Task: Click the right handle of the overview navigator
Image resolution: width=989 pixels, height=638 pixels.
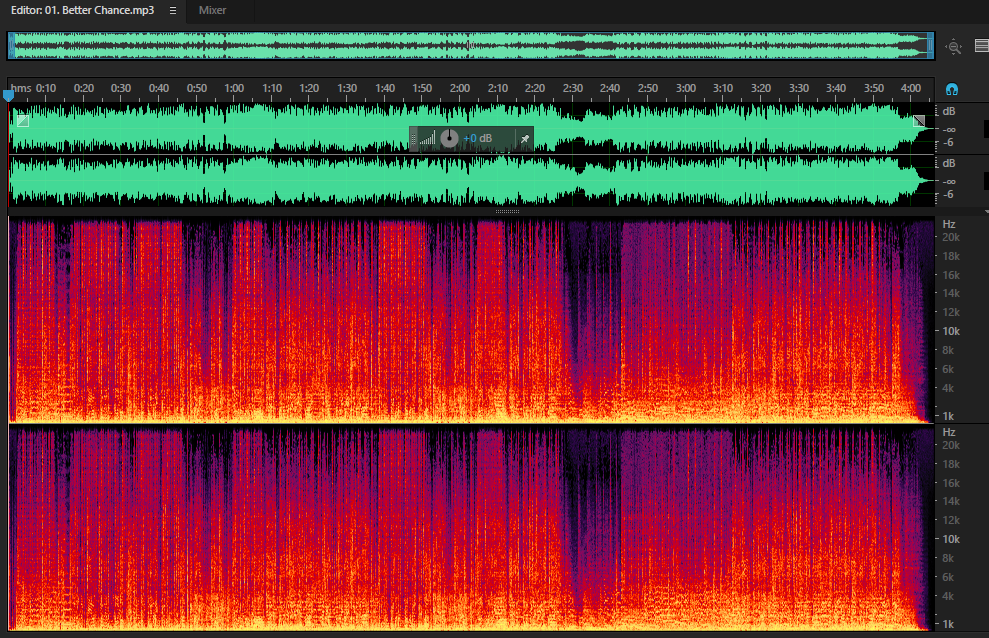Action: (x=930, y=45)
